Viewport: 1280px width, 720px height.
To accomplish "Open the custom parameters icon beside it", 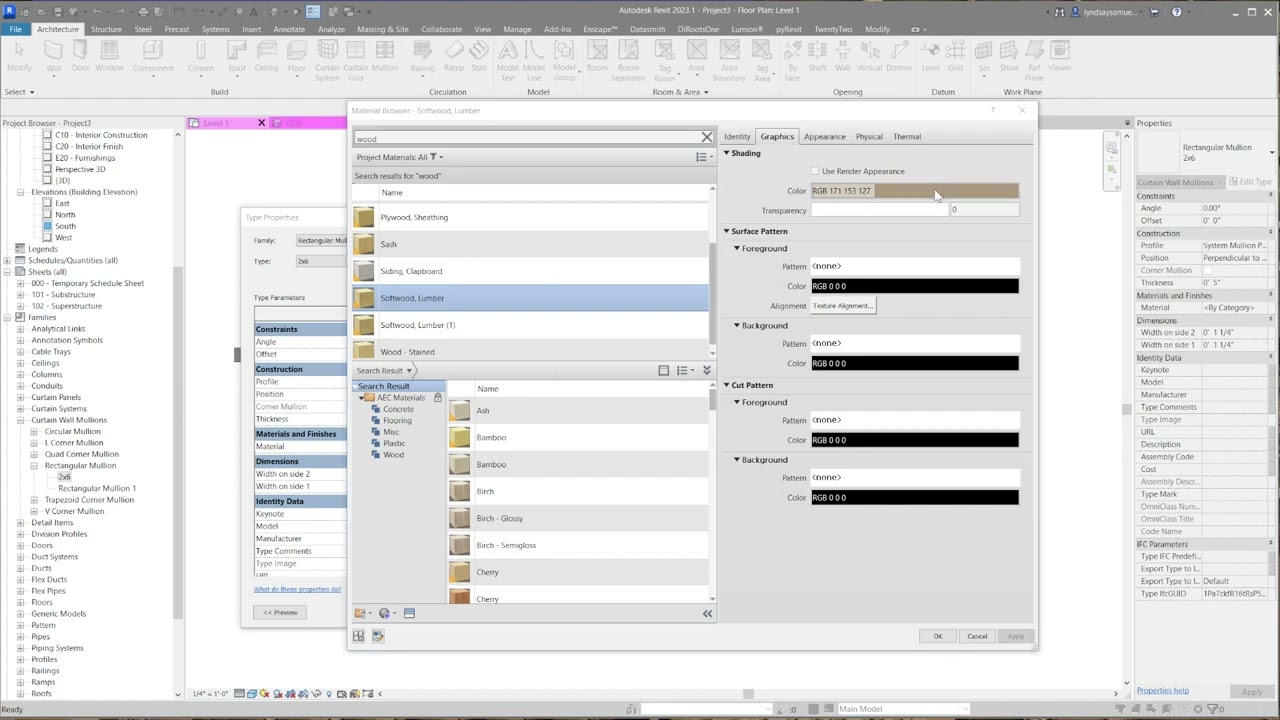I will tap(378, 636).
